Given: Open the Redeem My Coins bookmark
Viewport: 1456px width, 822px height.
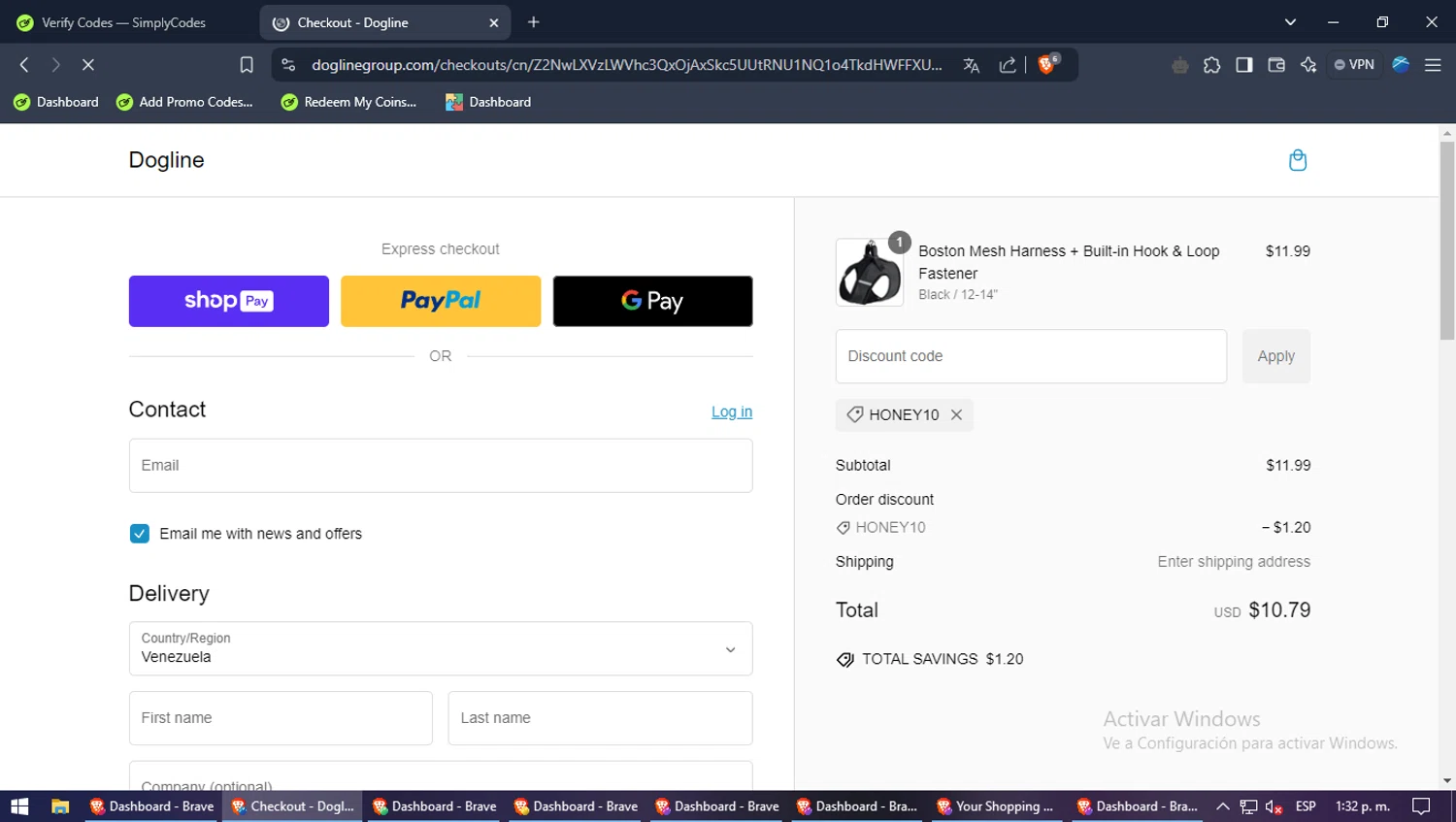Looking at the screenshot, I should click(348, 102).
